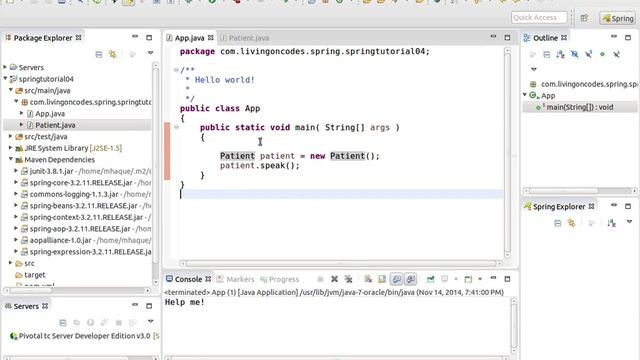The image size is (640, 360).
Task: Collapse the src/main/java folder
Action: 11,90
